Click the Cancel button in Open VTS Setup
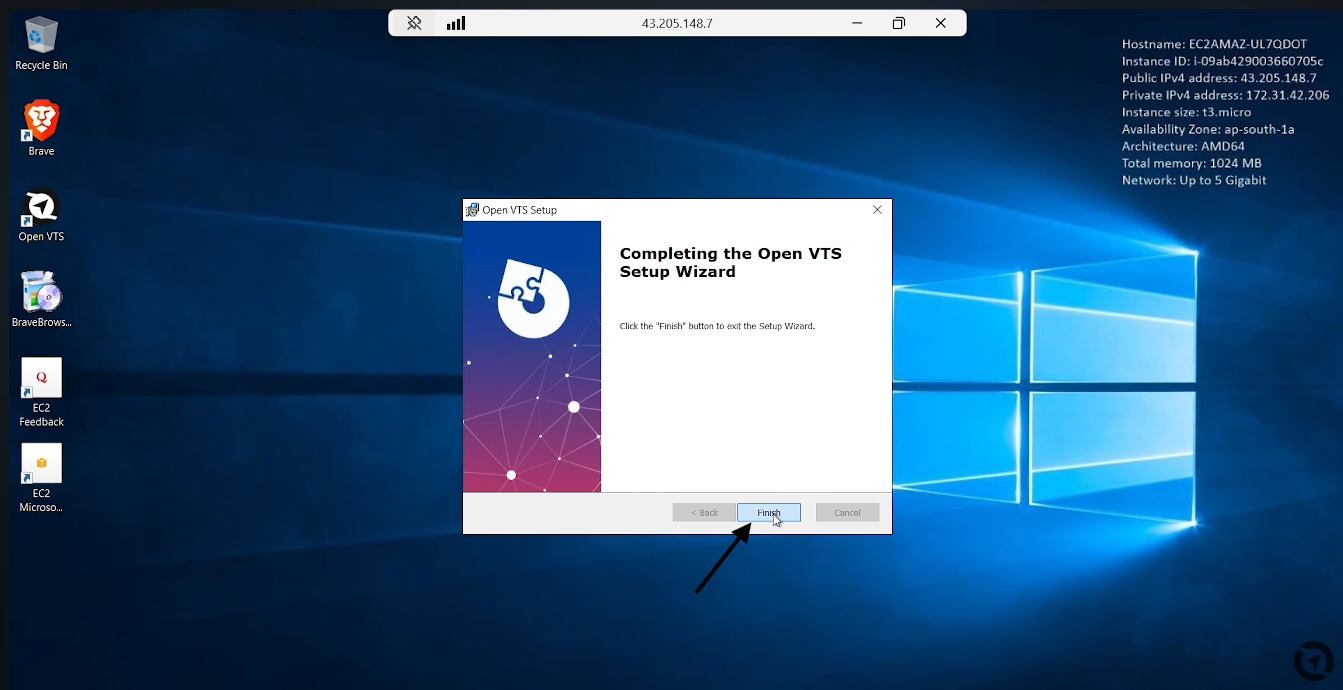1343x690 pixels. point(847,513)
